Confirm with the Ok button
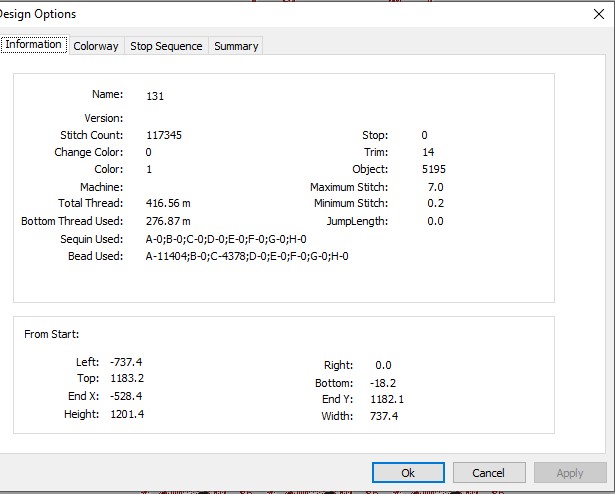 click(x=408, y=472)
